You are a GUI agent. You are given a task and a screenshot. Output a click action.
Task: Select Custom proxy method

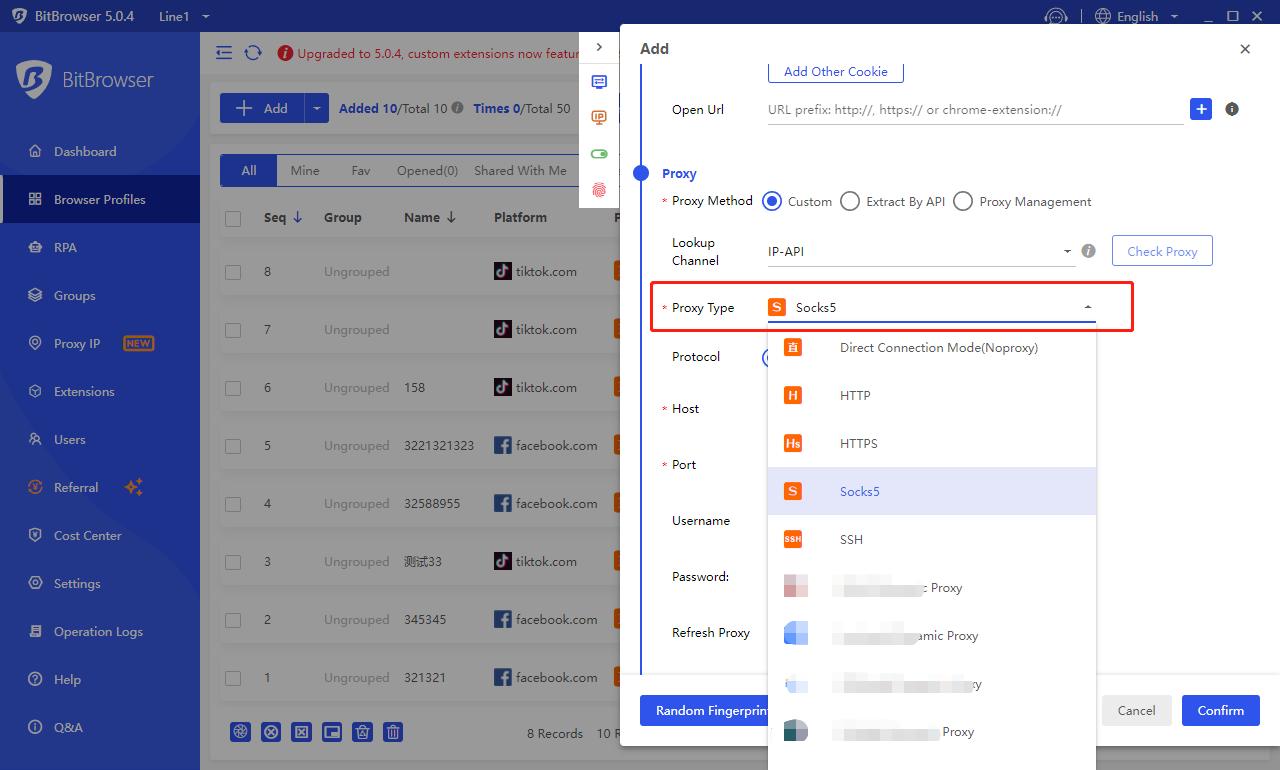[772, 201]
